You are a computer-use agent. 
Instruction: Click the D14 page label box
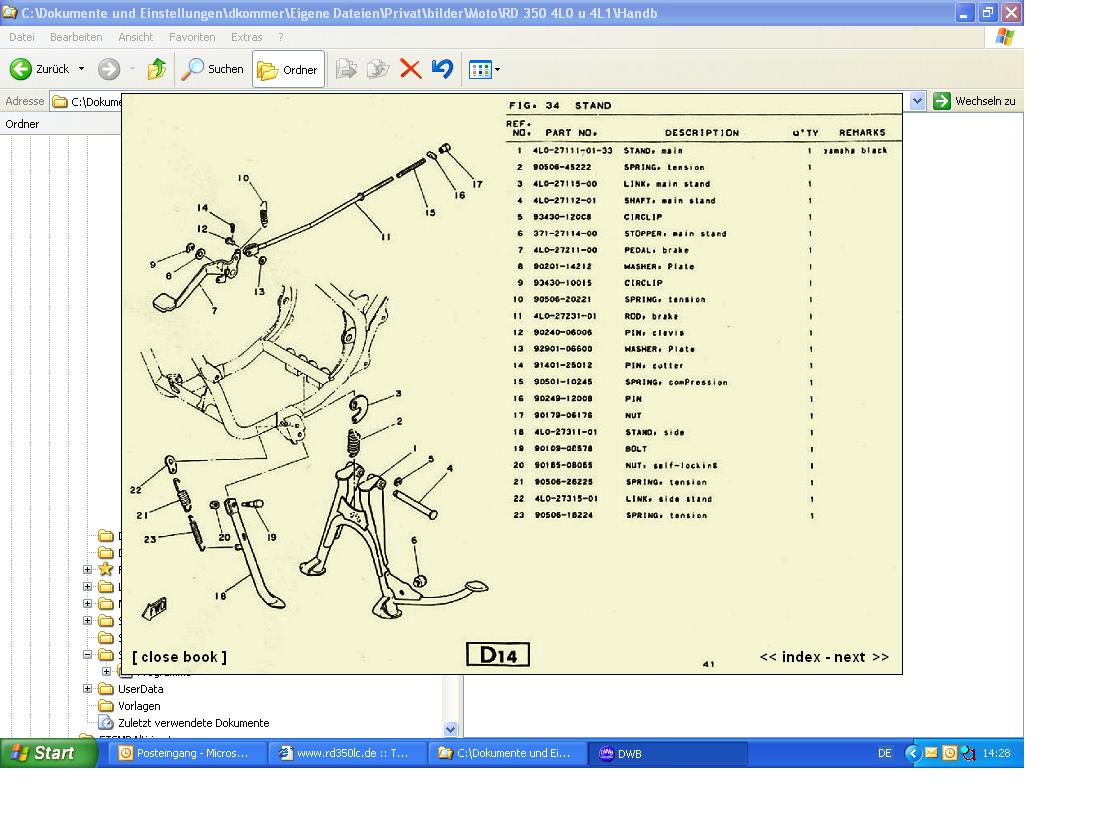coord(498,655)
